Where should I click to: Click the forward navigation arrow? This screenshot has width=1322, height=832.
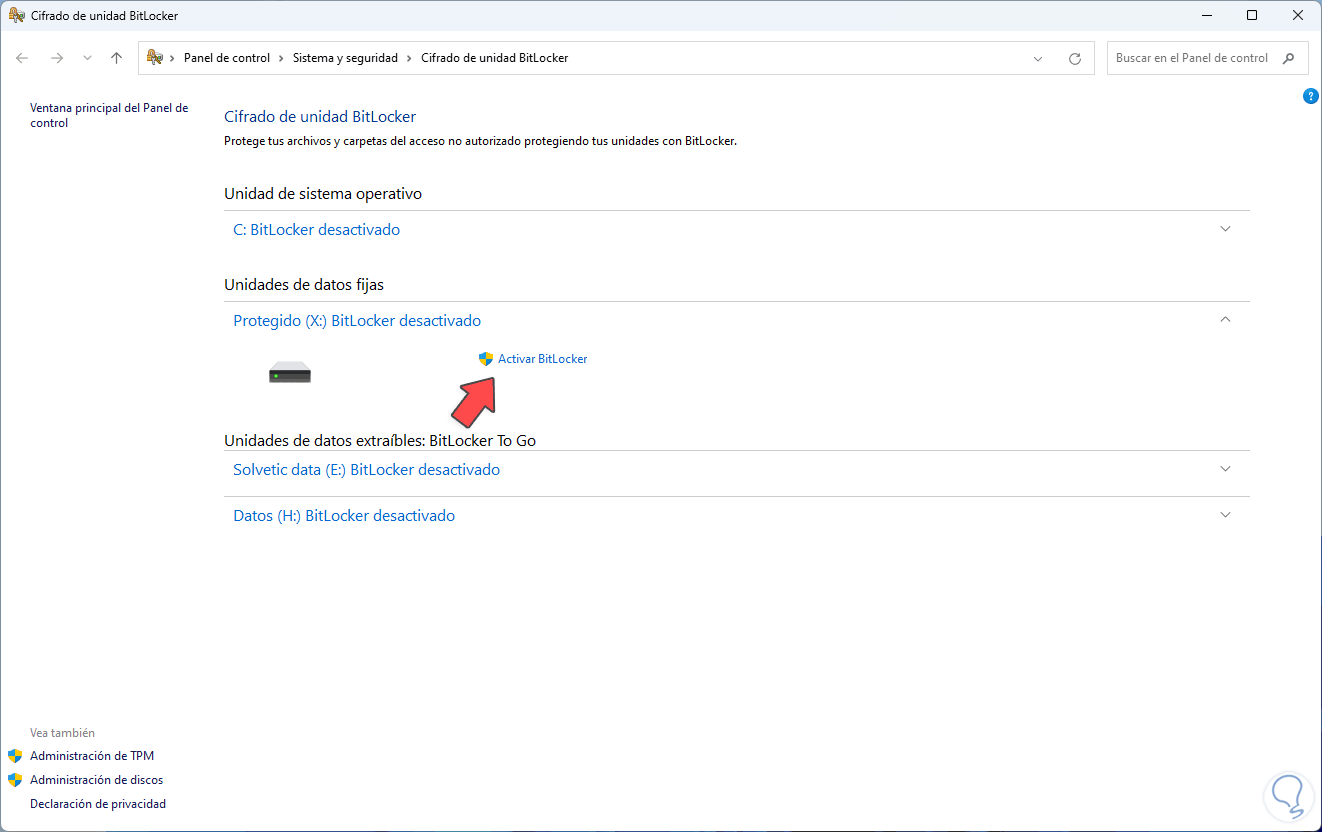(57, 58)
